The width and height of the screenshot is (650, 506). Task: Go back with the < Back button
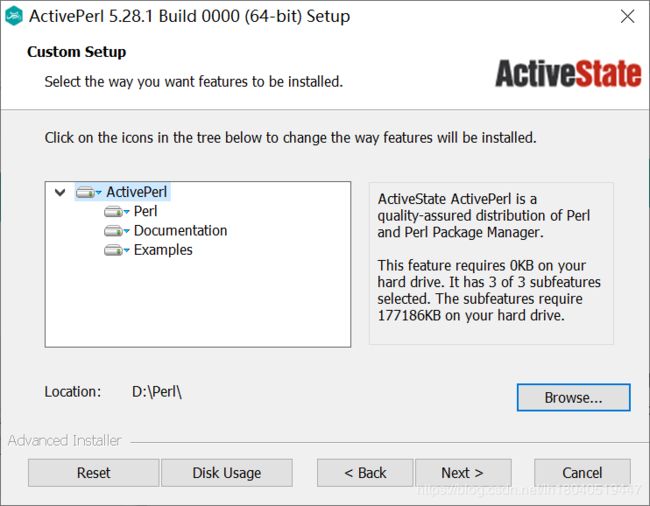(365, 473)
